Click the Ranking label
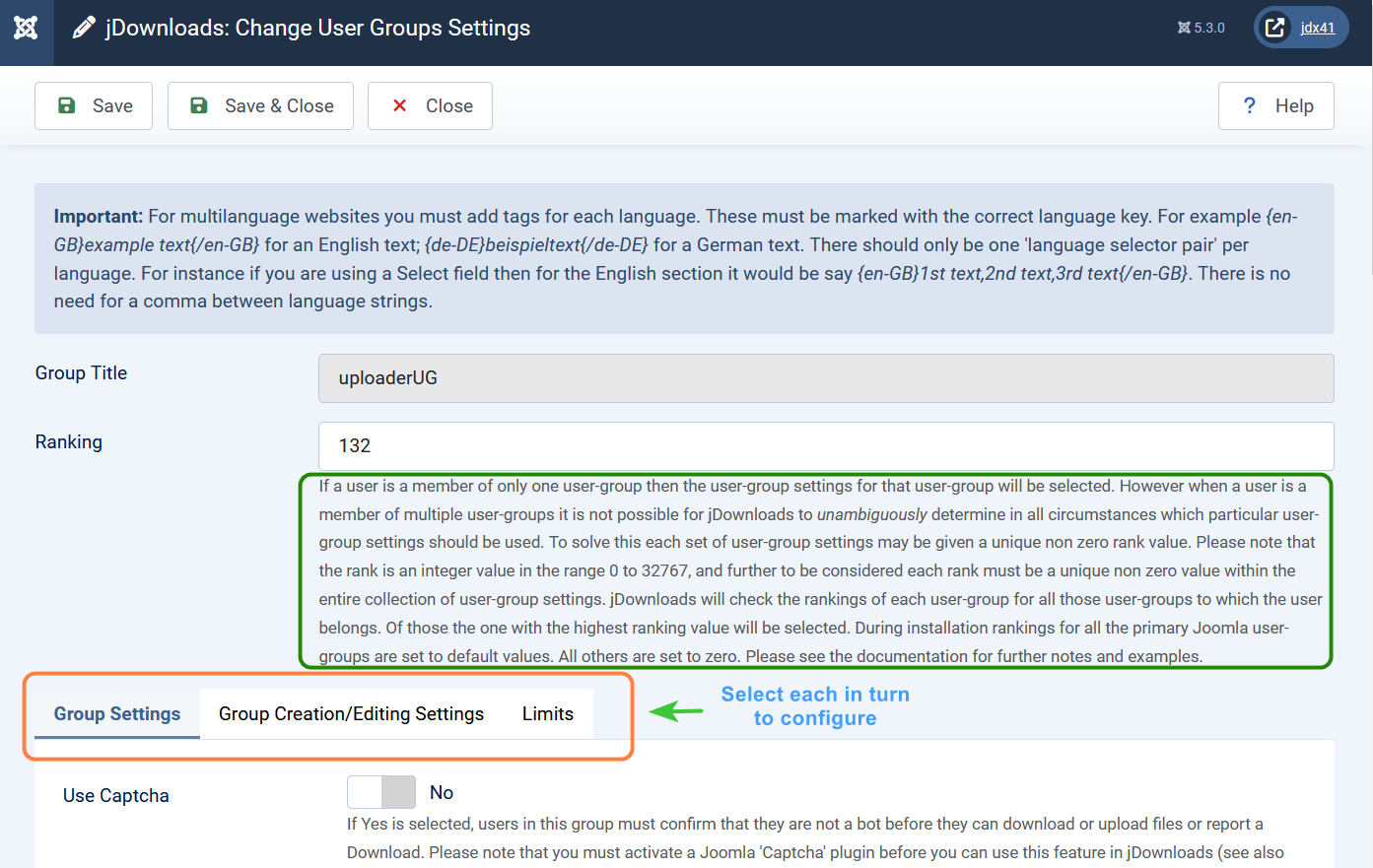The image size is (1373, 868). [69, 442]
